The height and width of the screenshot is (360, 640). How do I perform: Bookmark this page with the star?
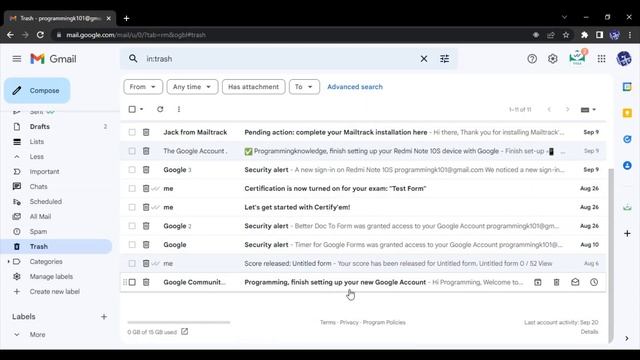point(566,35)
